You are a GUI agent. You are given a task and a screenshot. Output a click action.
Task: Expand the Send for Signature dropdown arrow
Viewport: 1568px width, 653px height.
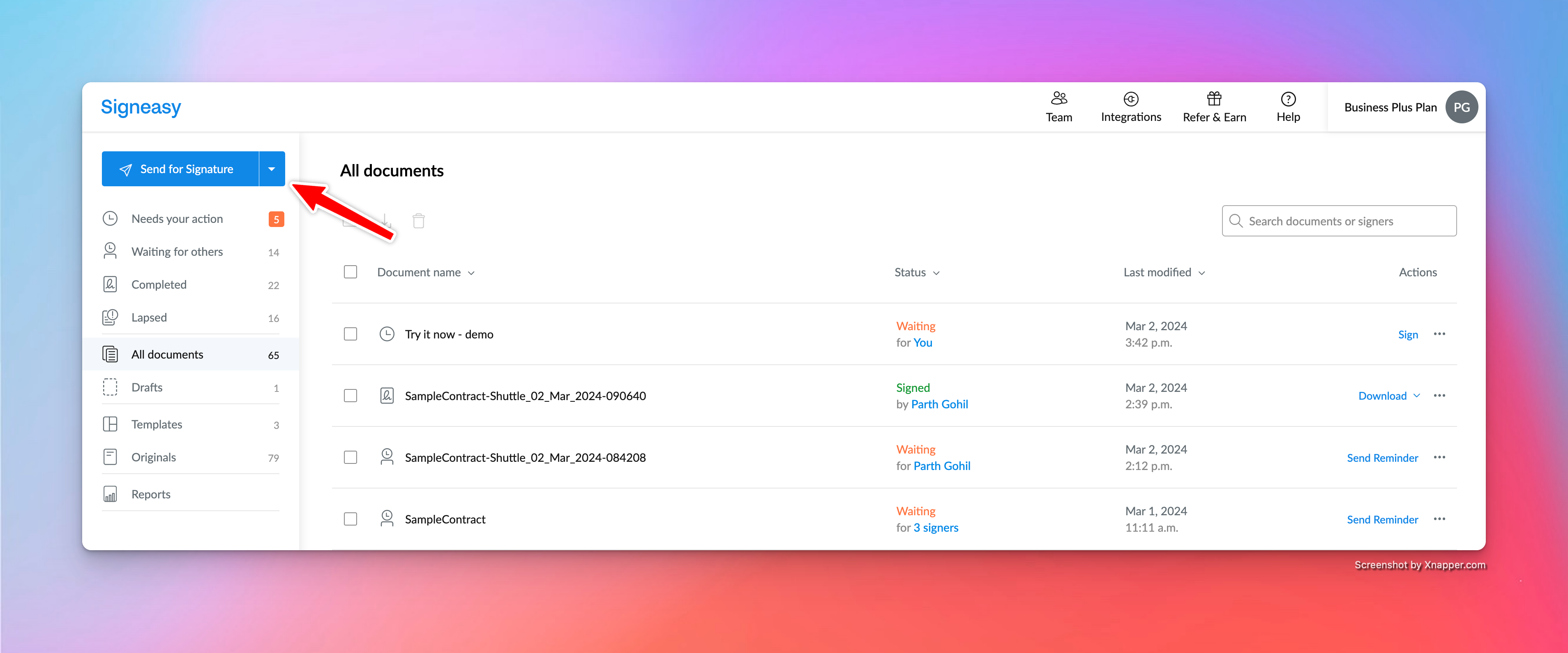point(272,169)
